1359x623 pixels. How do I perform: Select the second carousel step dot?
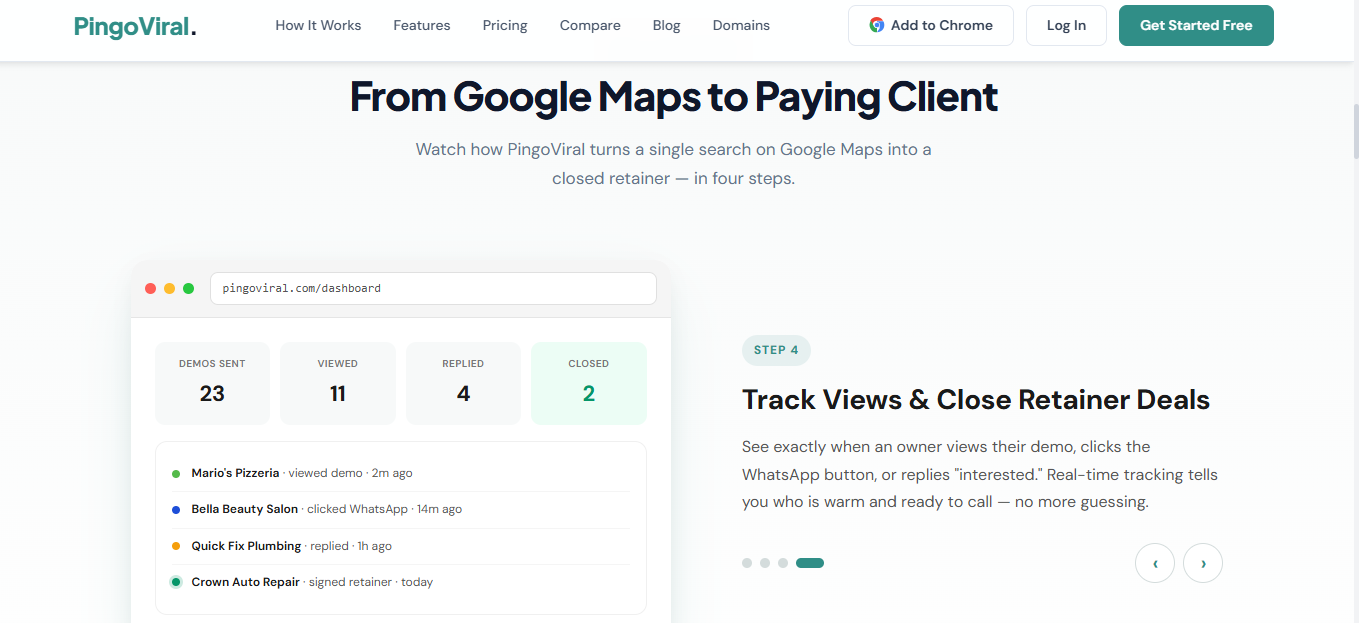pos(765,563)
